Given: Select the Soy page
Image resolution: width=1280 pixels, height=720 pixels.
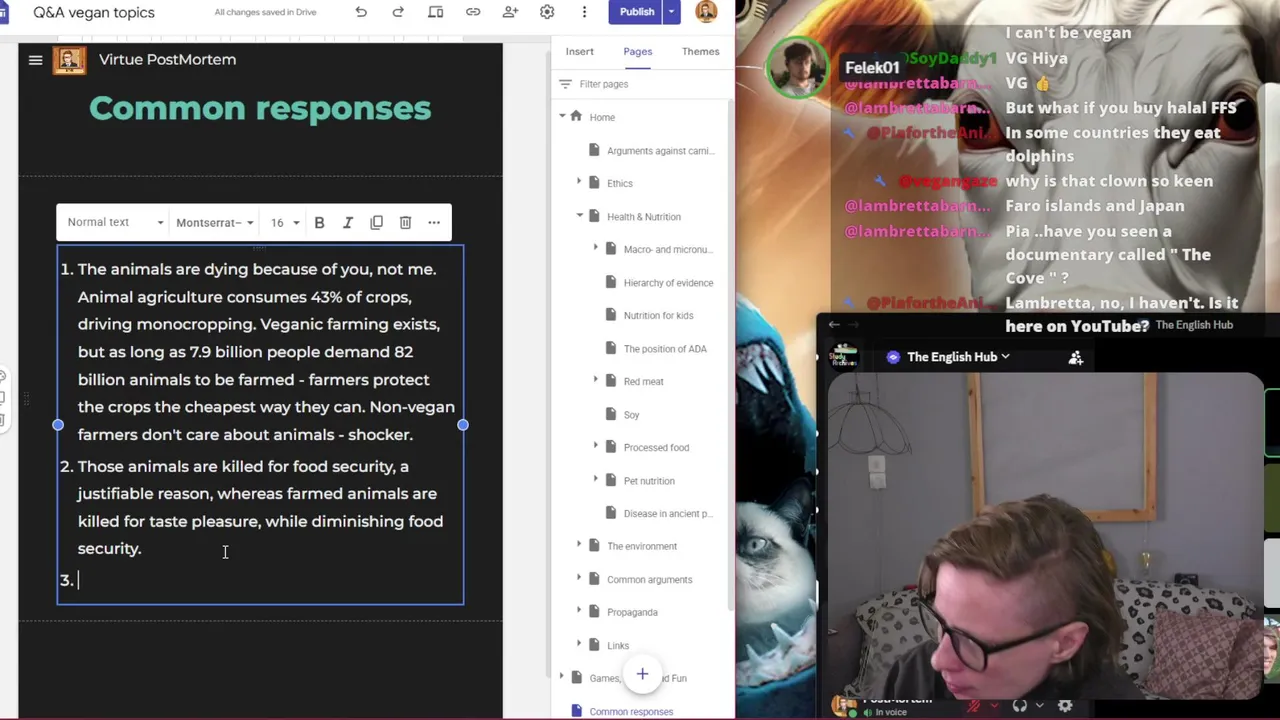Looking at the screenshot, I should click(631, 414).
